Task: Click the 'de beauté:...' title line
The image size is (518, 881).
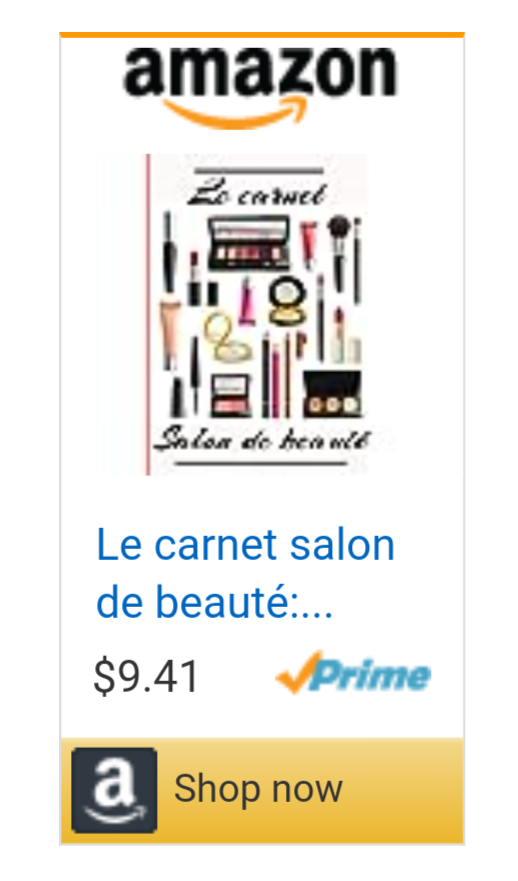Action: click(x=215, y=601)
